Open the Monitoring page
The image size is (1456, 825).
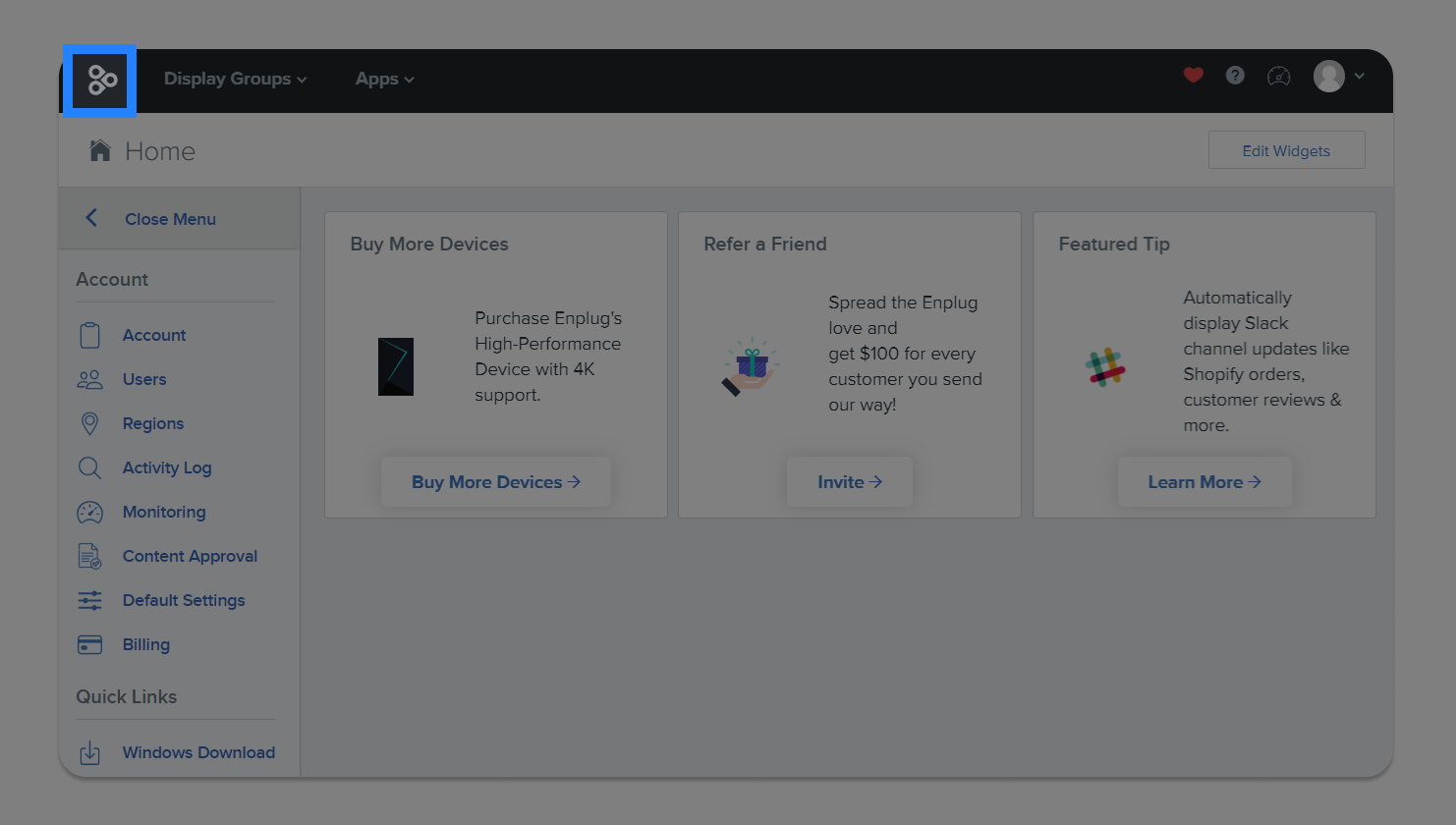coord(164,512)
